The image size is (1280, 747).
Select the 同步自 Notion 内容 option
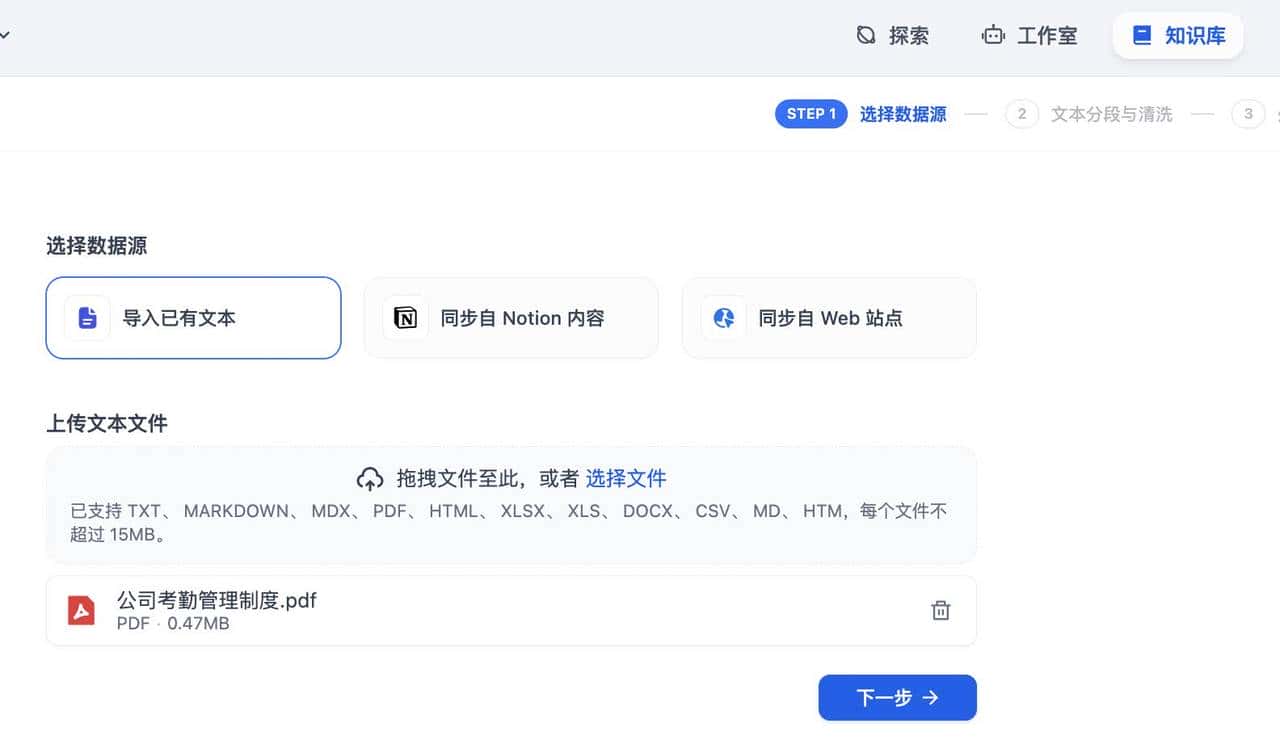511,318
